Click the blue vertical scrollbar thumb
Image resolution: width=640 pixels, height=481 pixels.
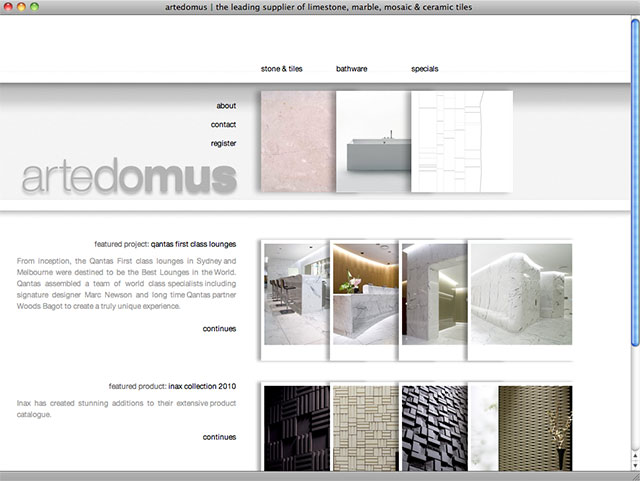click(636, 183)
